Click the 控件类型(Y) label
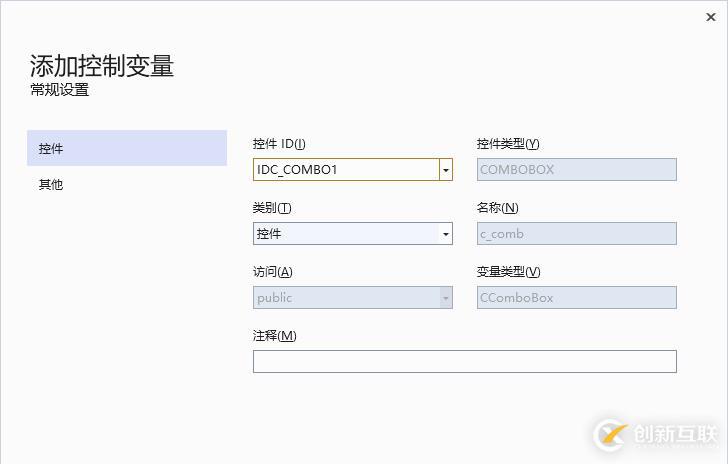This screenshot has height=464, width=728. (x=508, y=144)
